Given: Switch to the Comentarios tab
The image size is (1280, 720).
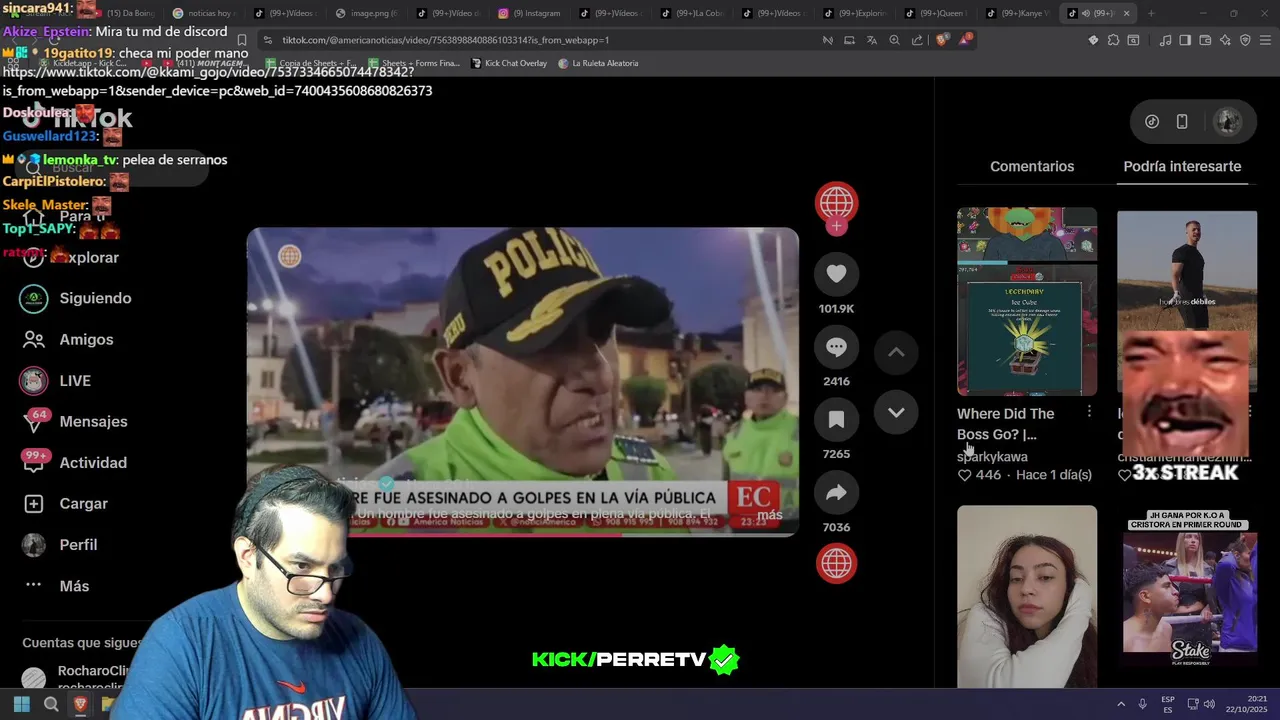Looking at the screenshot, I should click(1032, 166).
